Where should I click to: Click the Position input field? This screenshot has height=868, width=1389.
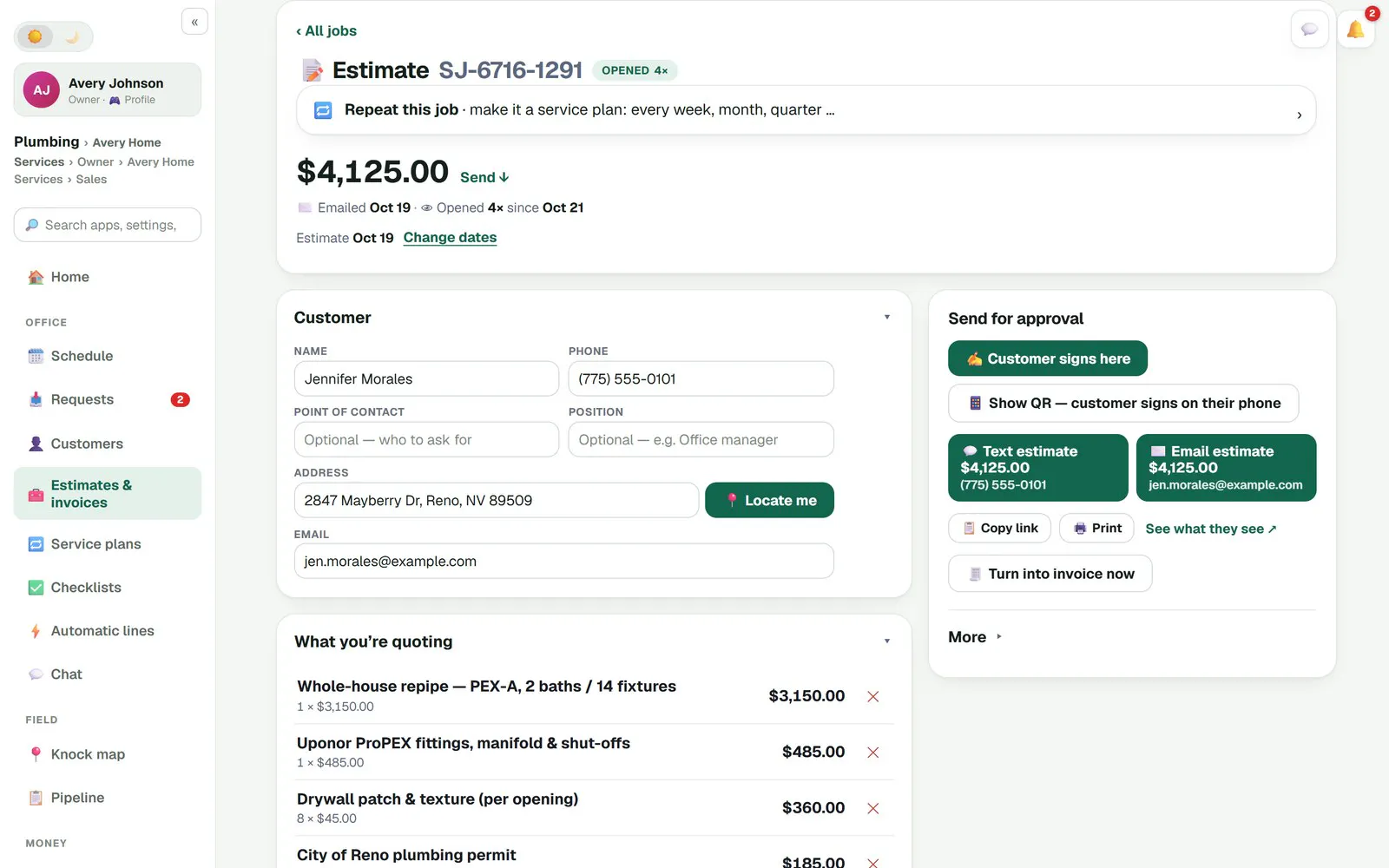[x=701, y=440]
